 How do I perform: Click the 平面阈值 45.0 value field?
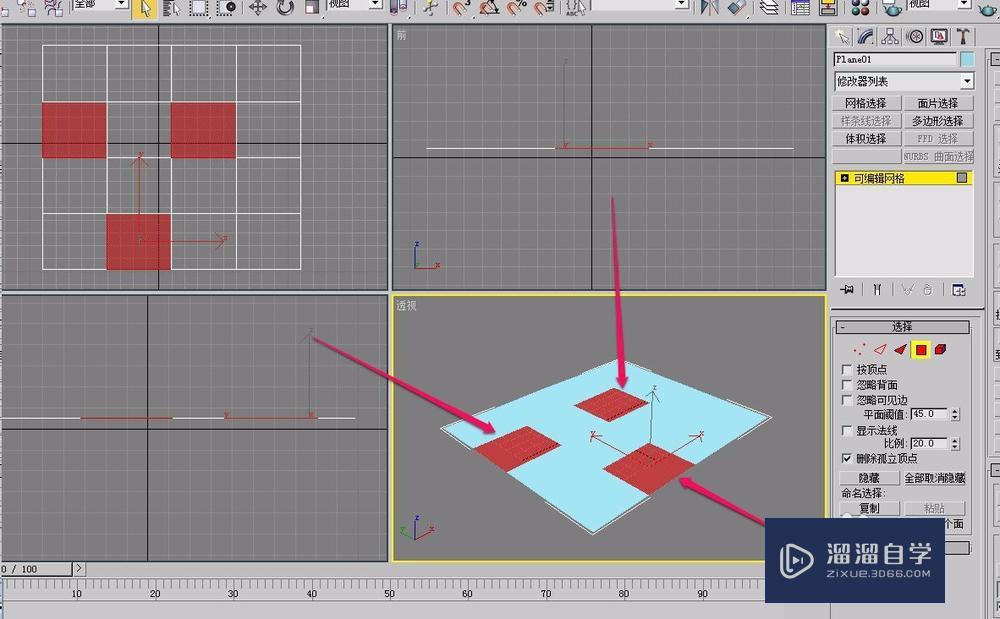tap(929, 414)
